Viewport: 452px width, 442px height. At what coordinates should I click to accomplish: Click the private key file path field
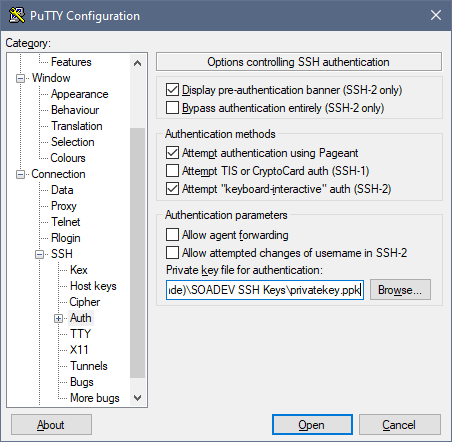(x=265, y=290)
